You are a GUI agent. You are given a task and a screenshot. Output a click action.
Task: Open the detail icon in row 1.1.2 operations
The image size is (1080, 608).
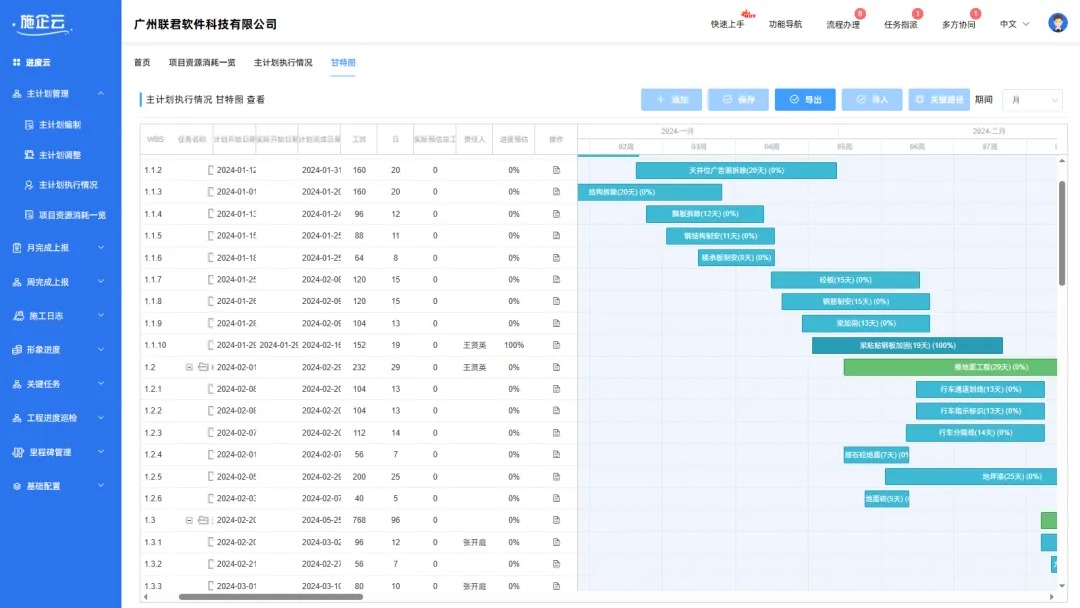click(556, 170)
